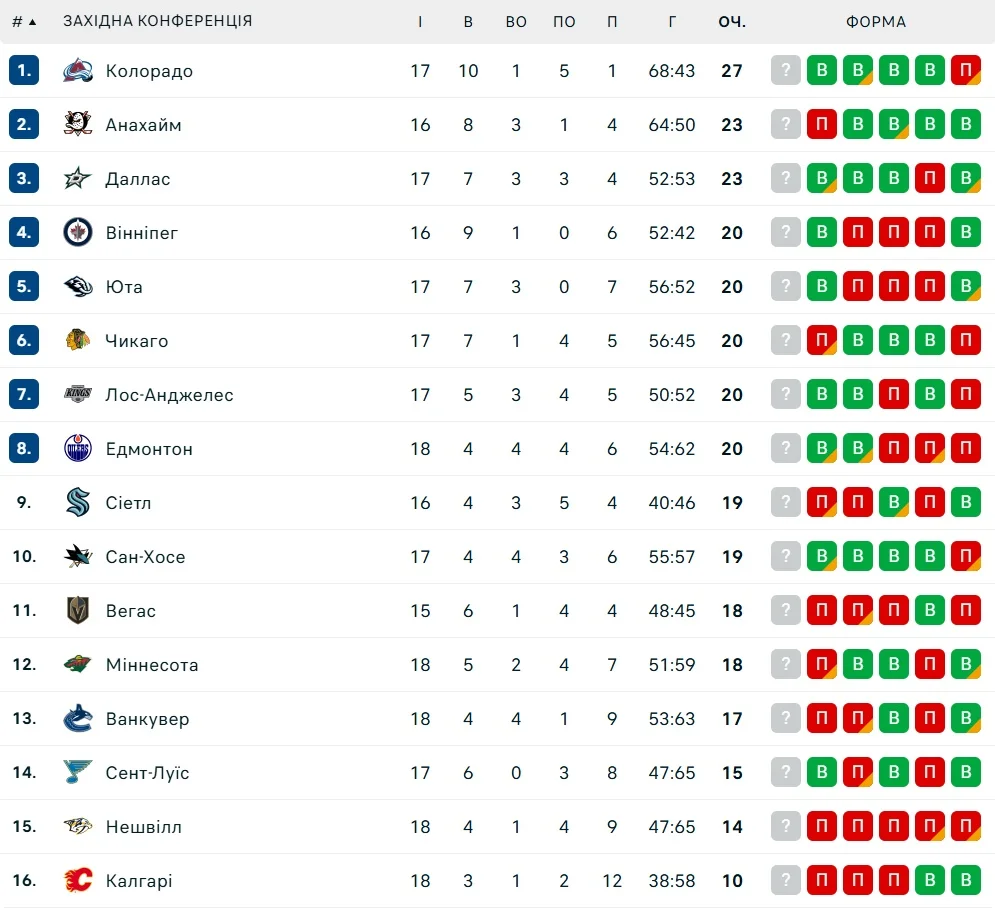This screenshot has width=995, height=909.
Task: Click the Anaheim Ducks team logo
Action: 78,125
